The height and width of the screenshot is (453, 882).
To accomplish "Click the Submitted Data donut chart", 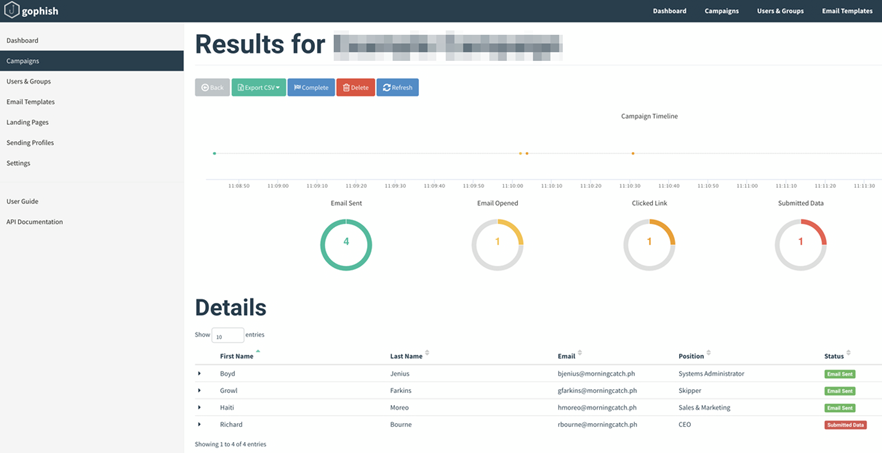I will (x=800, y=244).
